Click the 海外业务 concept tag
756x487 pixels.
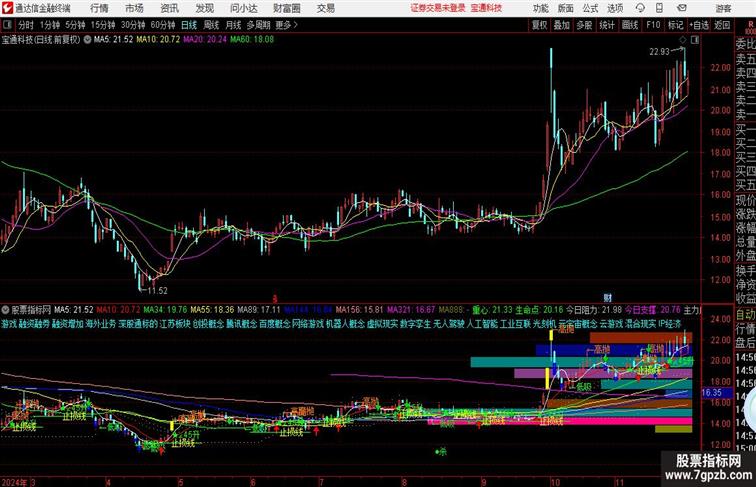point(101,324)
